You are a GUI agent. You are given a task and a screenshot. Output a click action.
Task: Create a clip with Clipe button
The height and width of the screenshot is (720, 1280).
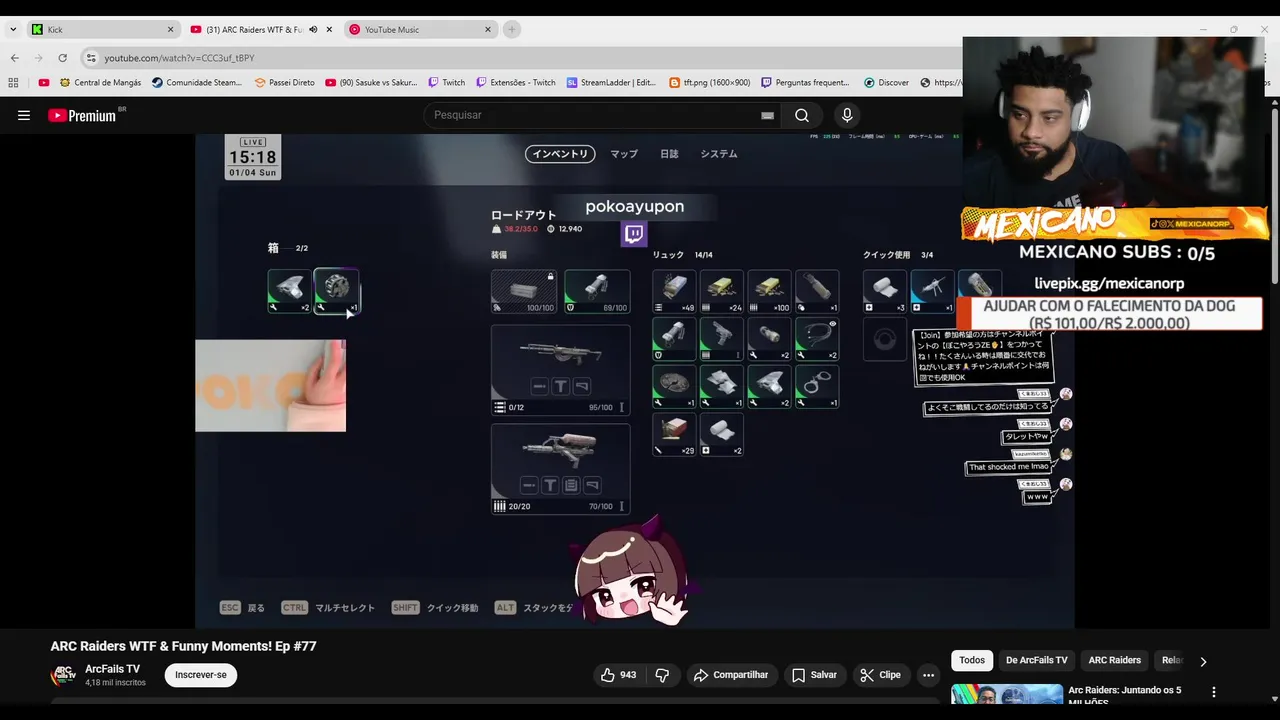point(880,675)
